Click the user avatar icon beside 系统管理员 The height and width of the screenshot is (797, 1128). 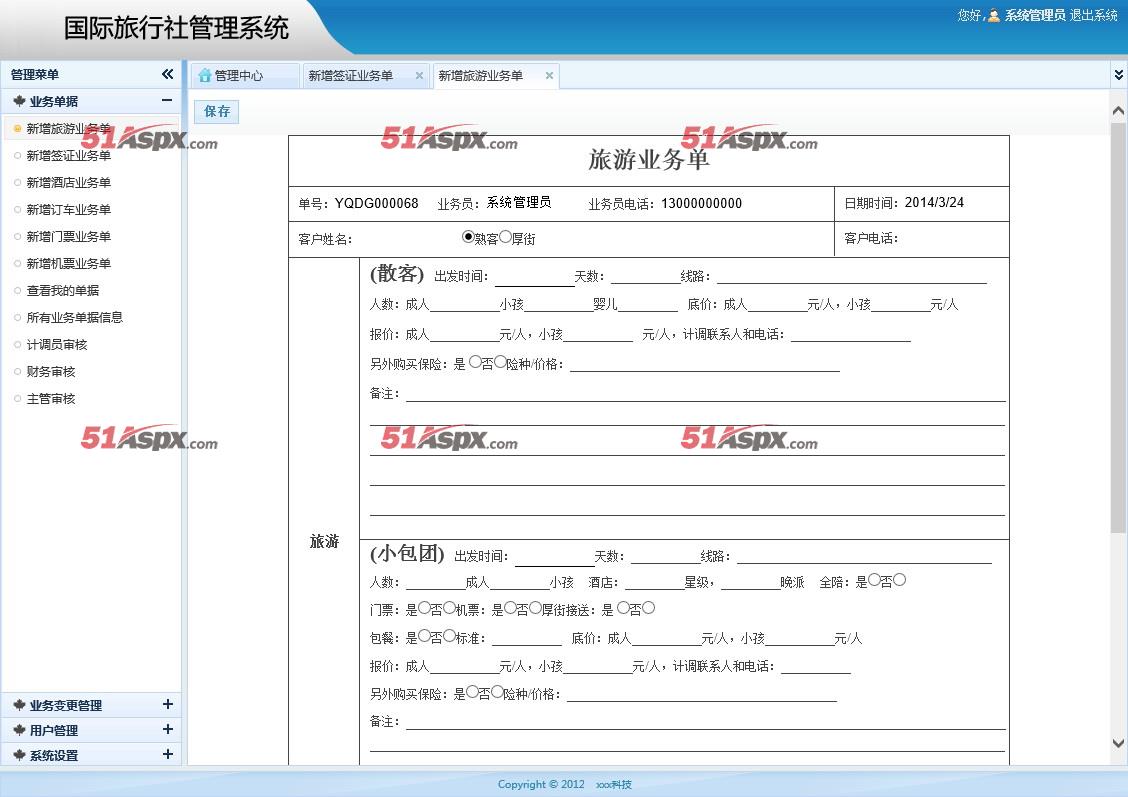click(994, 15)
